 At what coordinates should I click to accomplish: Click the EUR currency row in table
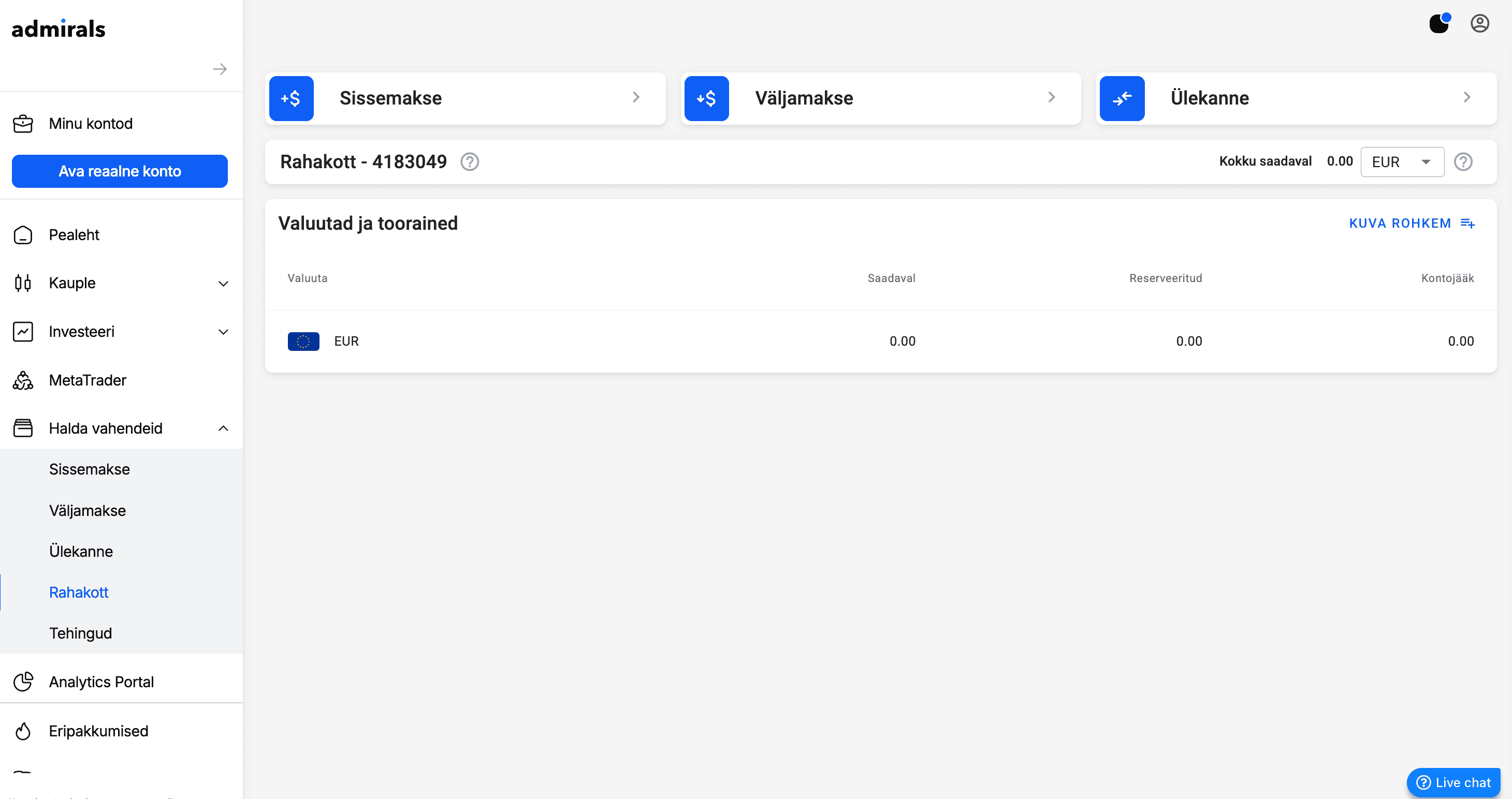[880, 341]
